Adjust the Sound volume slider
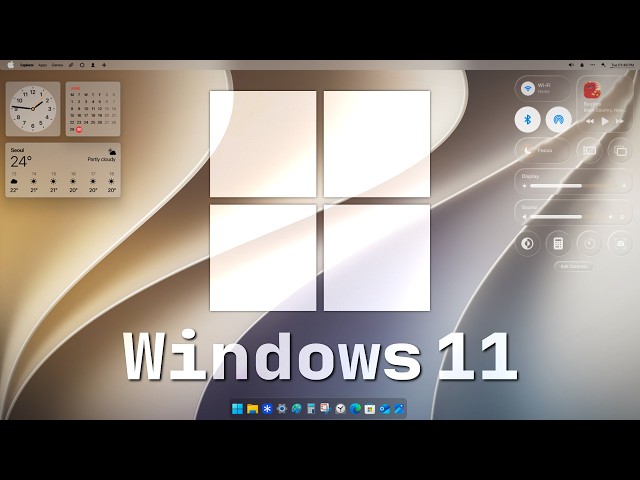640x480 pixels. click(567, 217)
